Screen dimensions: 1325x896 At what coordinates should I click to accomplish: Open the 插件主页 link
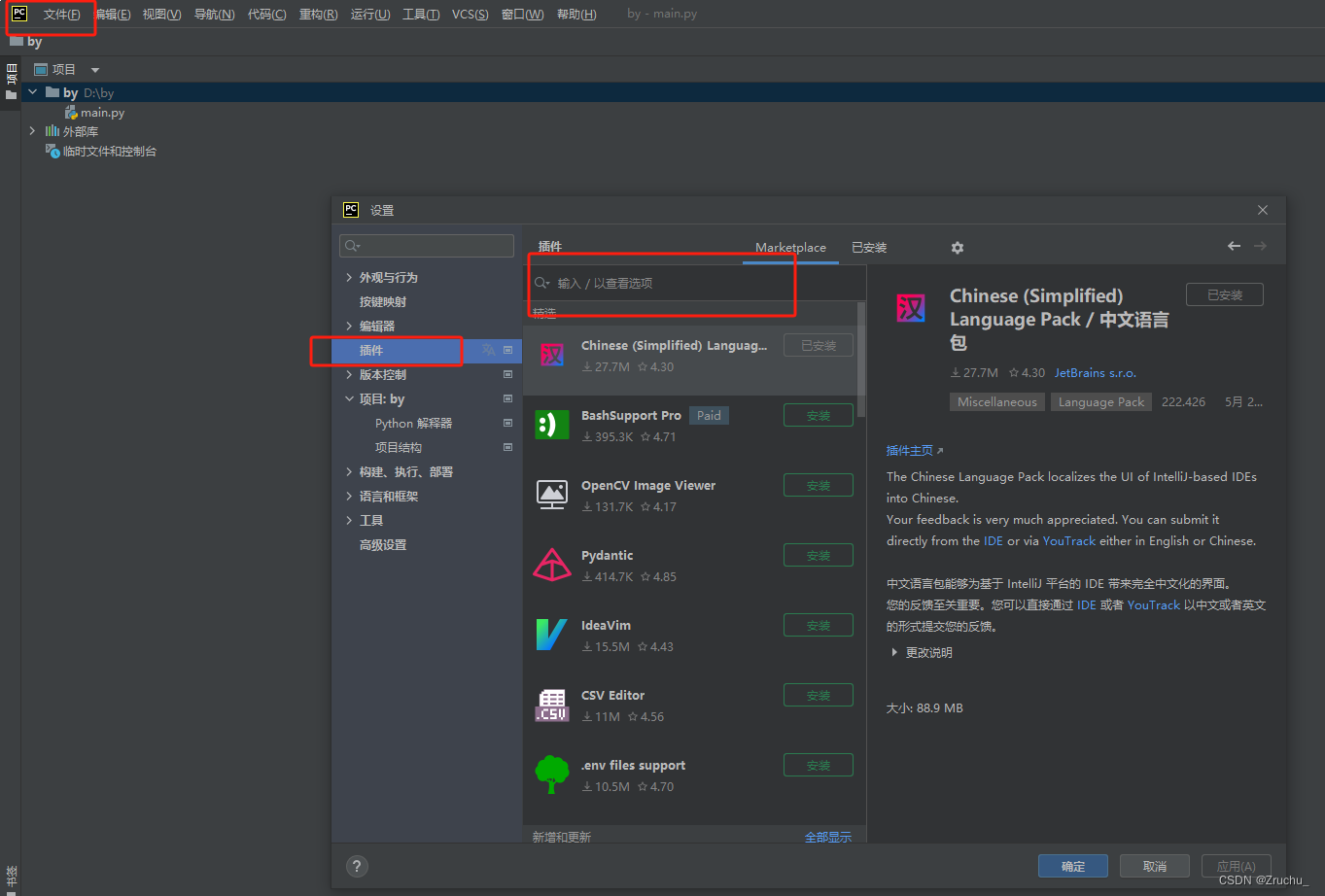click(x=908, y=450)
